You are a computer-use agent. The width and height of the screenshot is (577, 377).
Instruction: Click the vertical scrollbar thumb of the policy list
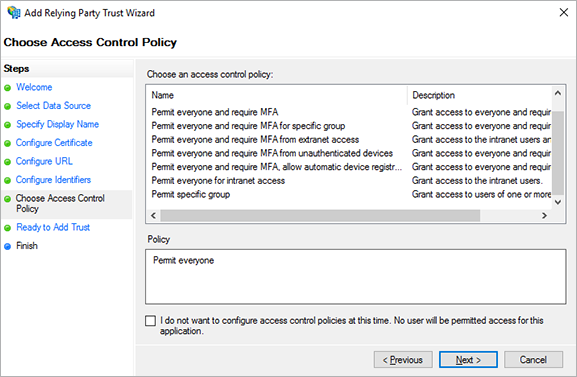(x=558, y=152)
